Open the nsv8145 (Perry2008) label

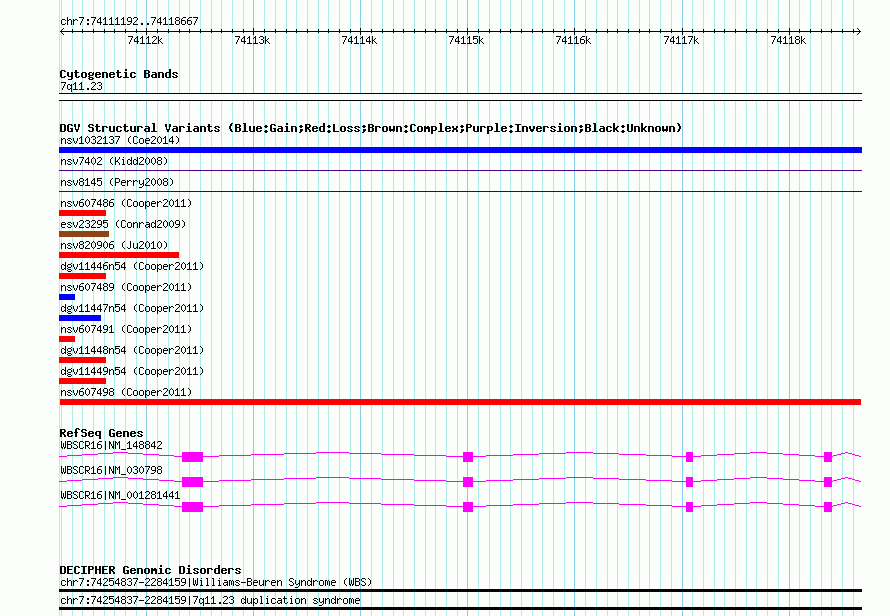tap(117, 182)
